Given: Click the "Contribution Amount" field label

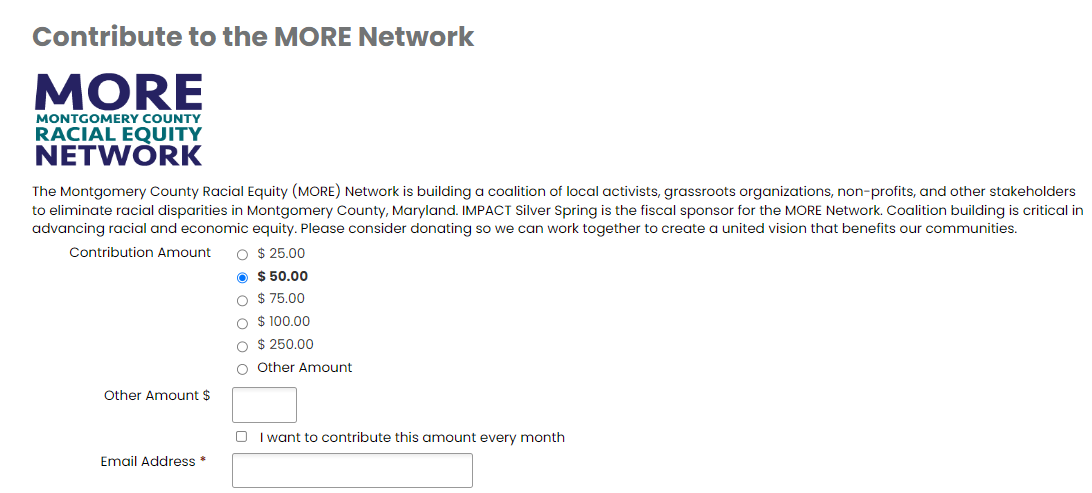Looking at the screenshot, I should (140, 253).
